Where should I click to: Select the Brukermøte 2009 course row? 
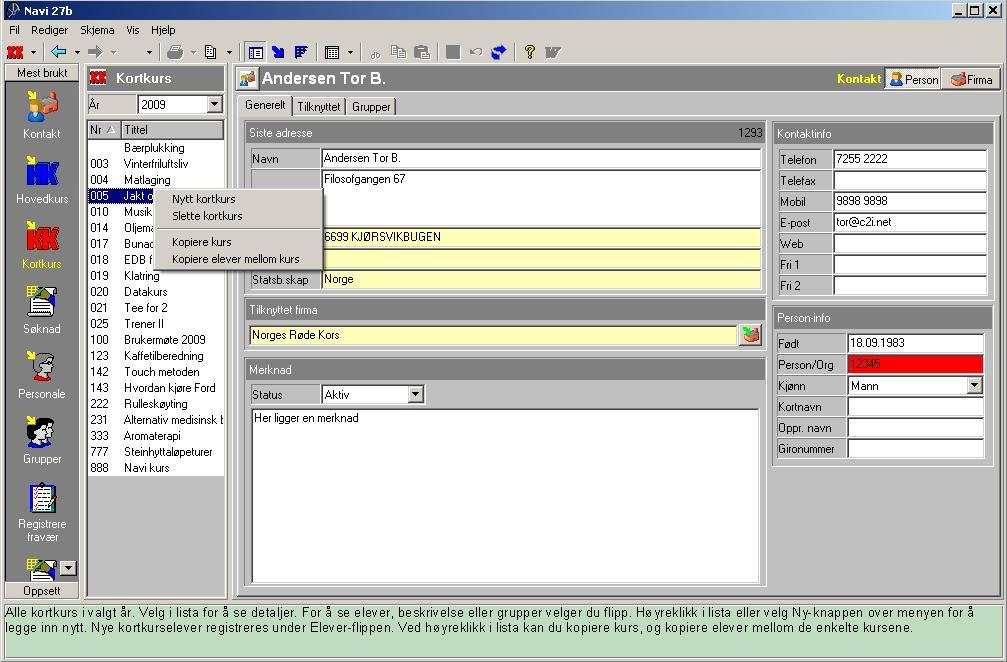tap(155, 340)
